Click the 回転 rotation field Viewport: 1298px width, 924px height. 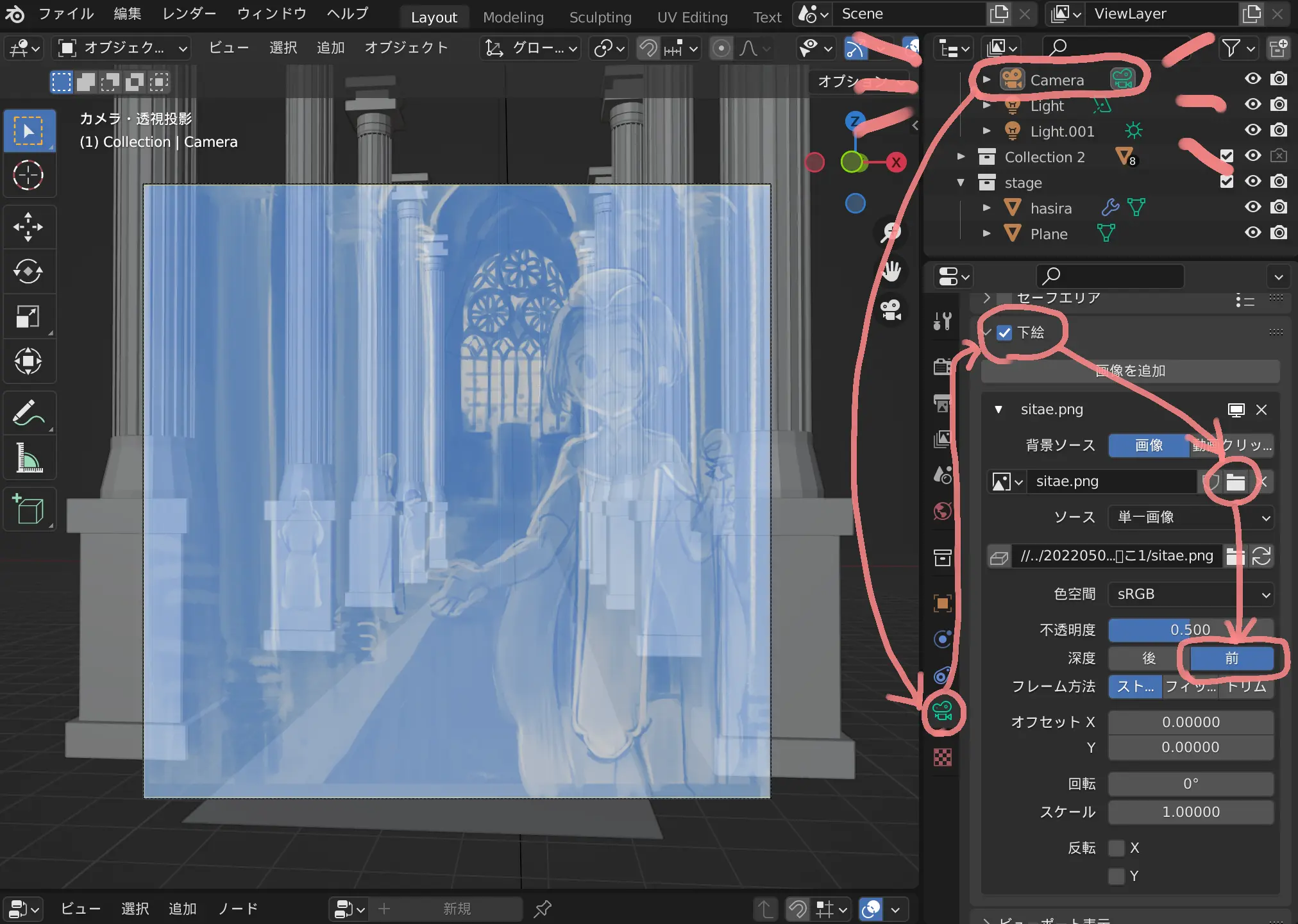tap(1191, 784)
